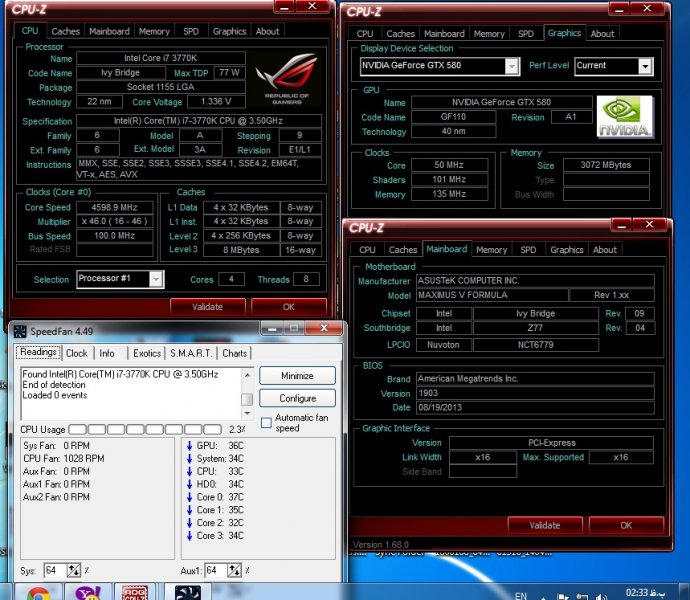Switch to the S.M.A.R.T. tab in SpeedFan

tap(191, 353)
